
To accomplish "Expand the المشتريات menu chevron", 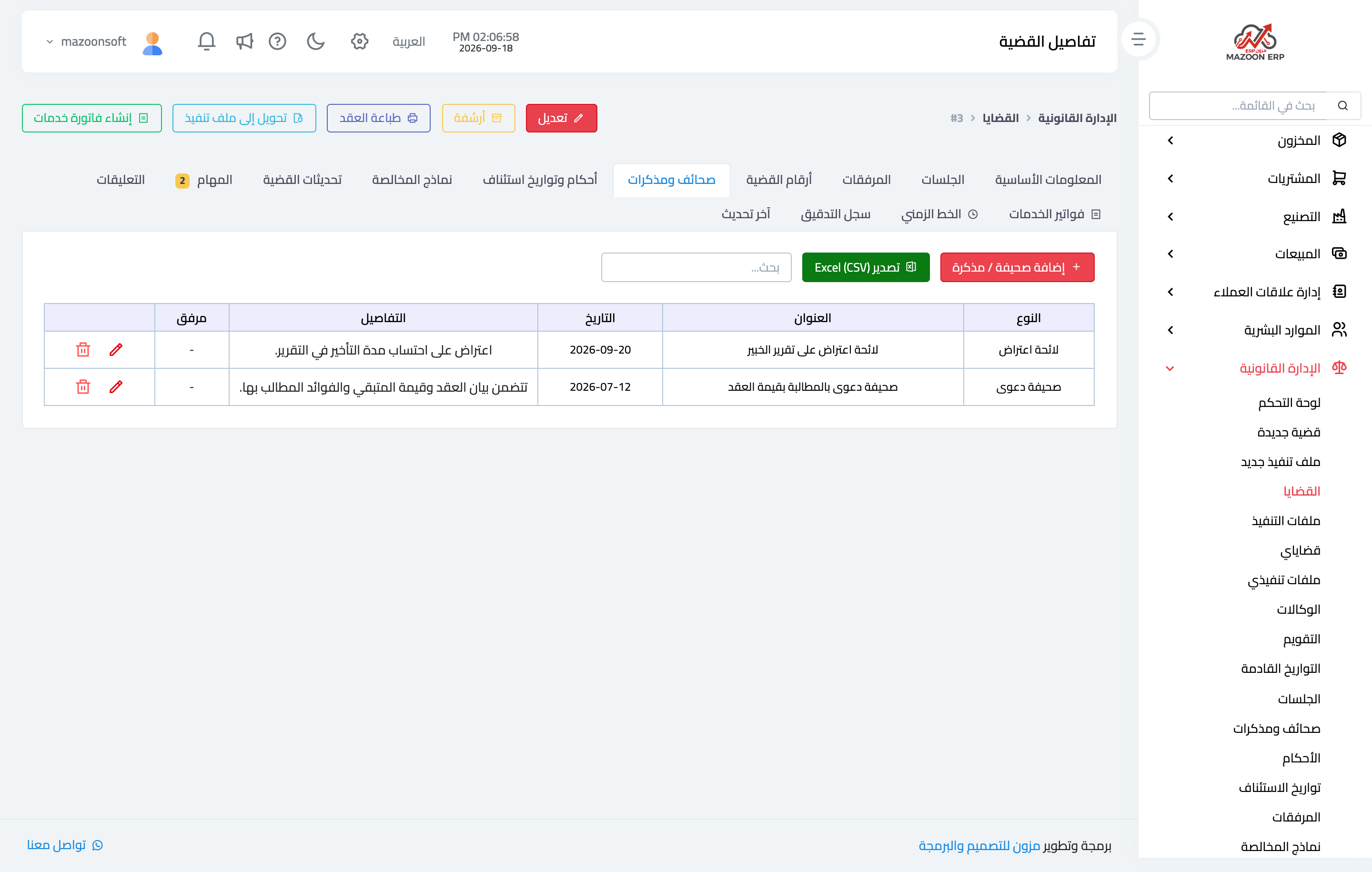I will (1170, 178).
